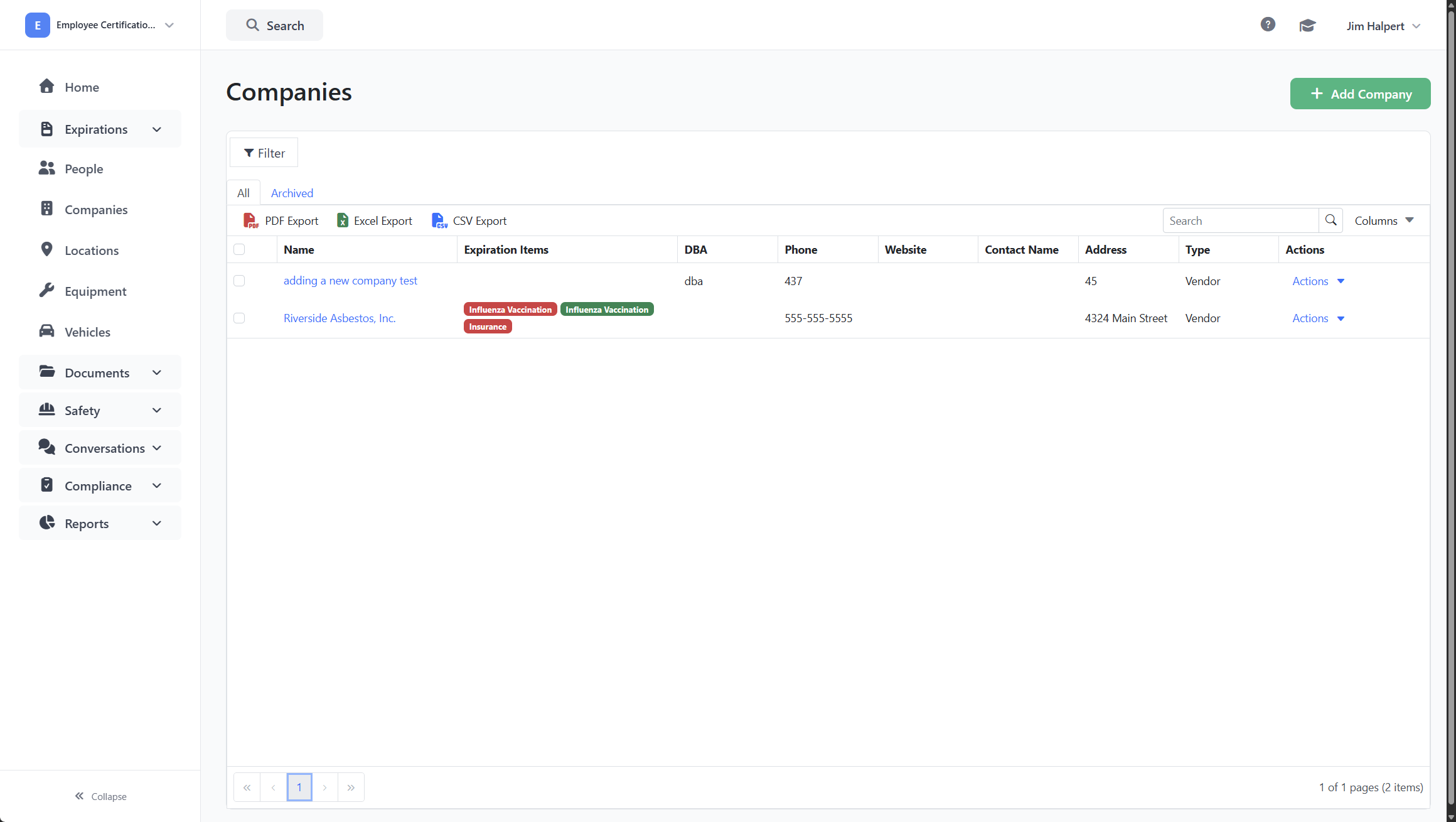This screenshot has height=822, width=1456.
Task: Open Locations from the sidebar
Action: click(x=92, y=251)
